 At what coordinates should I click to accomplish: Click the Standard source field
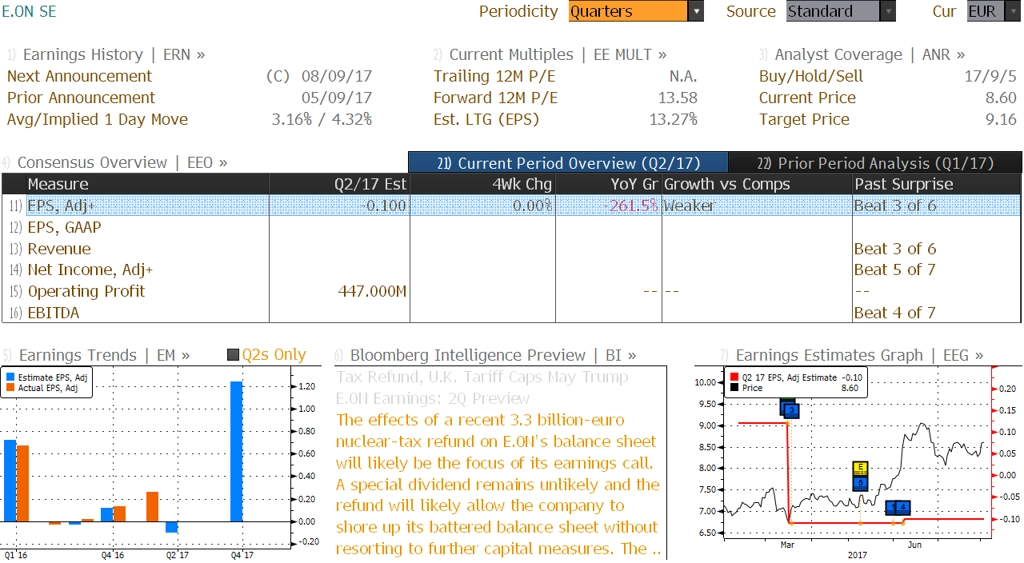[833, 11]
